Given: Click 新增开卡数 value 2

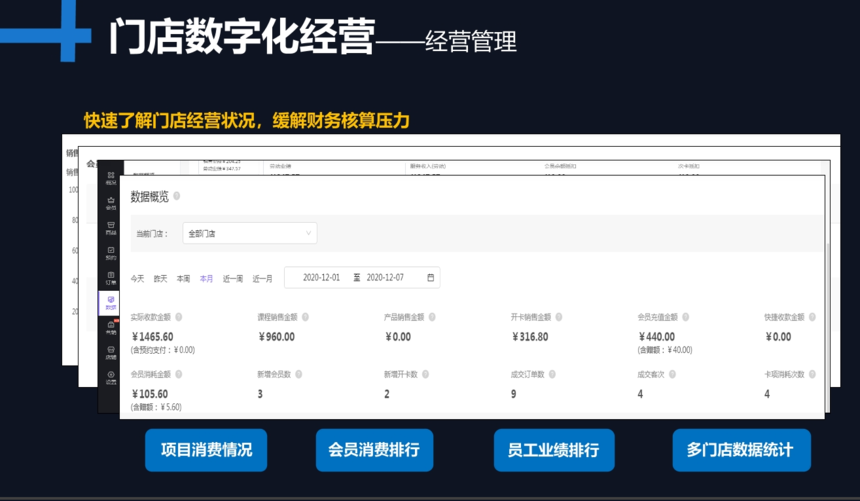Looking at the screenshot, I should pos(387,394).
